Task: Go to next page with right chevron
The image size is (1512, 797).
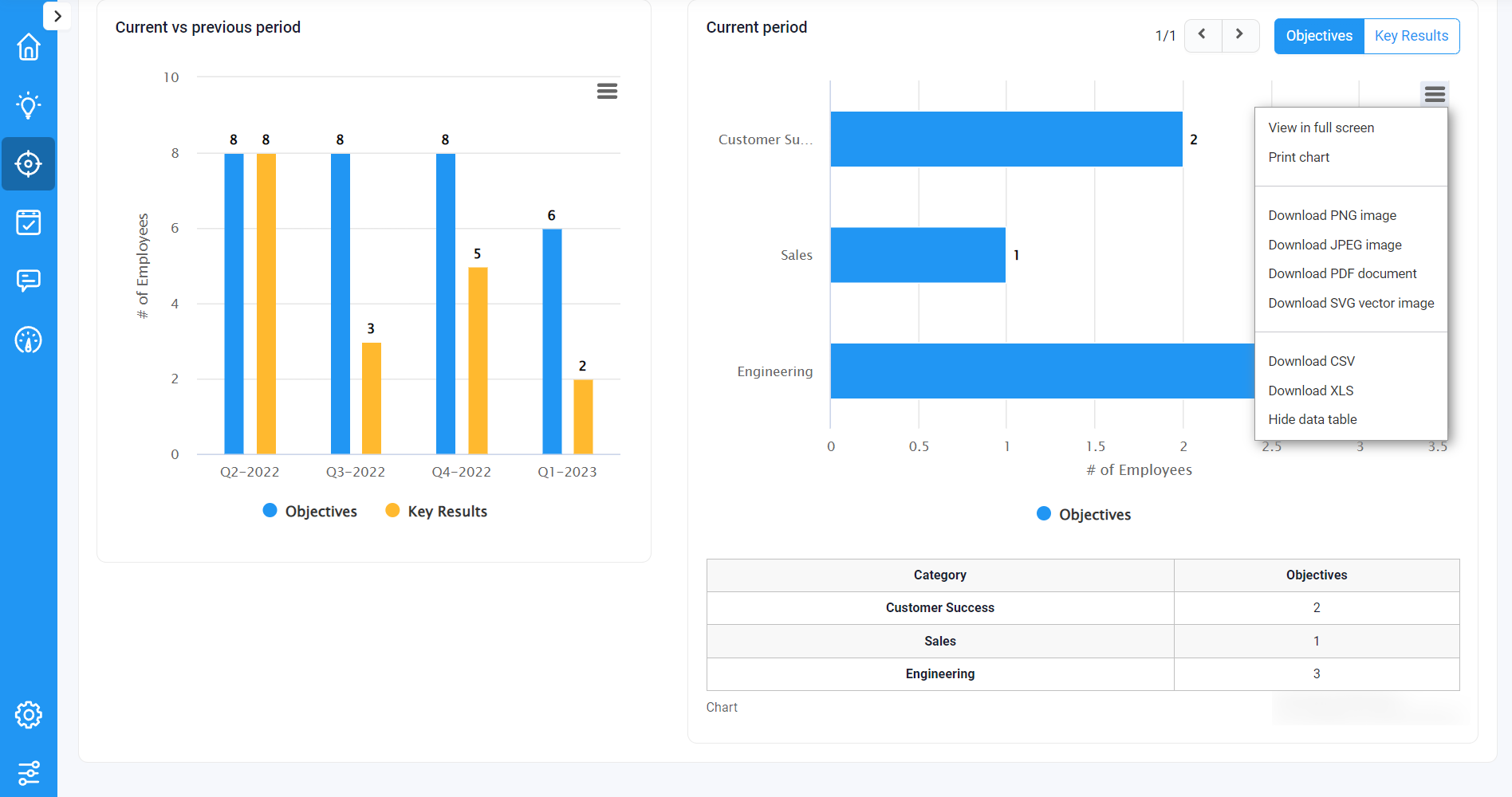Action: pyautogui.click(x=1240, y=35)
